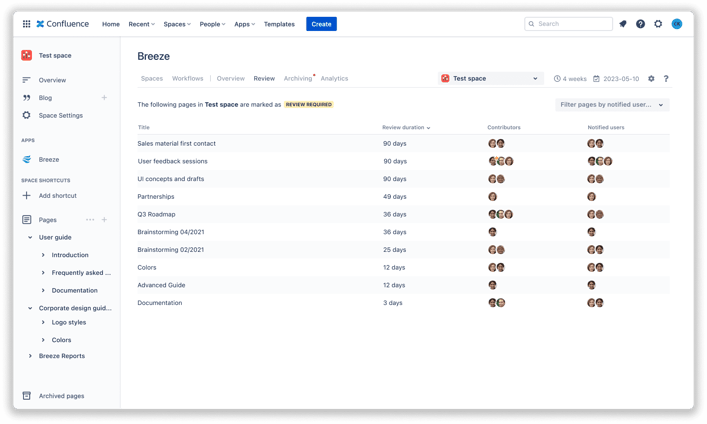Open the People dropdown menu
The width and height of the screenshot is (707, 424).
[212, 24]
